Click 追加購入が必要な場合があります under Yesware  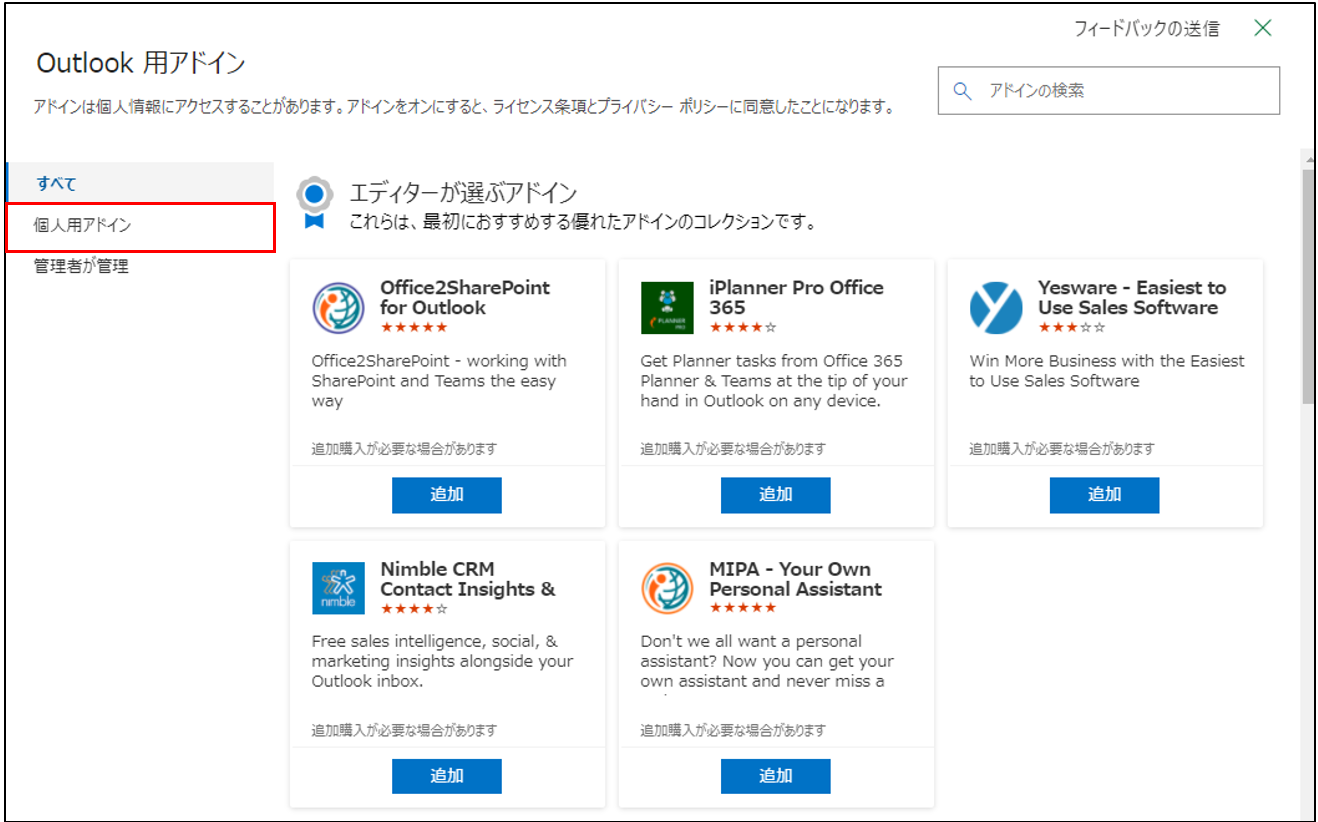[x=1062, y=449]
